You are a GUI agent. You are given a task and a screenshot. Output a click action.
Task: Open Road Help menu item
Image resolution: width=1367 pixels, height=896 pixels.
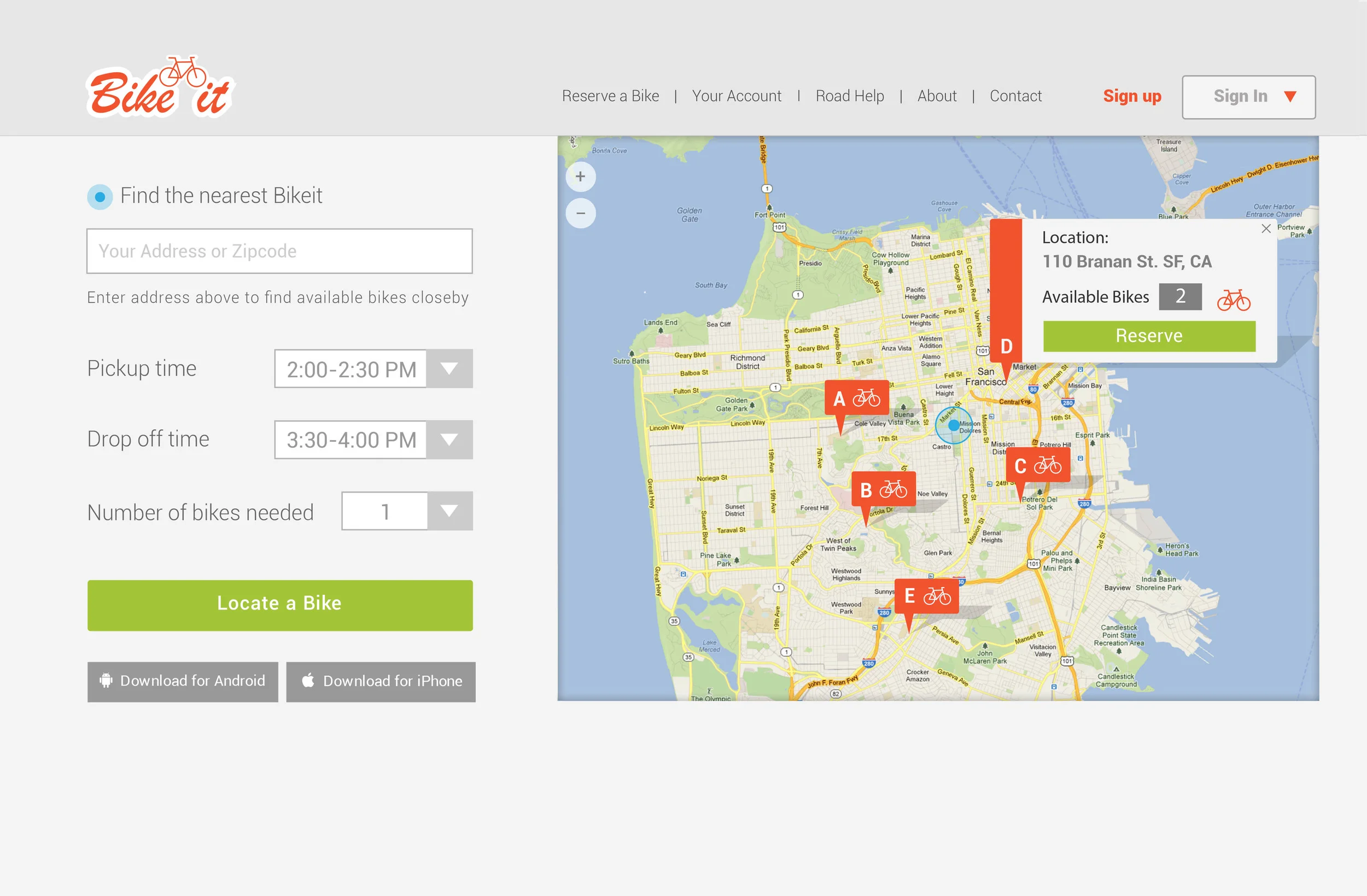[x=850, y=96]
